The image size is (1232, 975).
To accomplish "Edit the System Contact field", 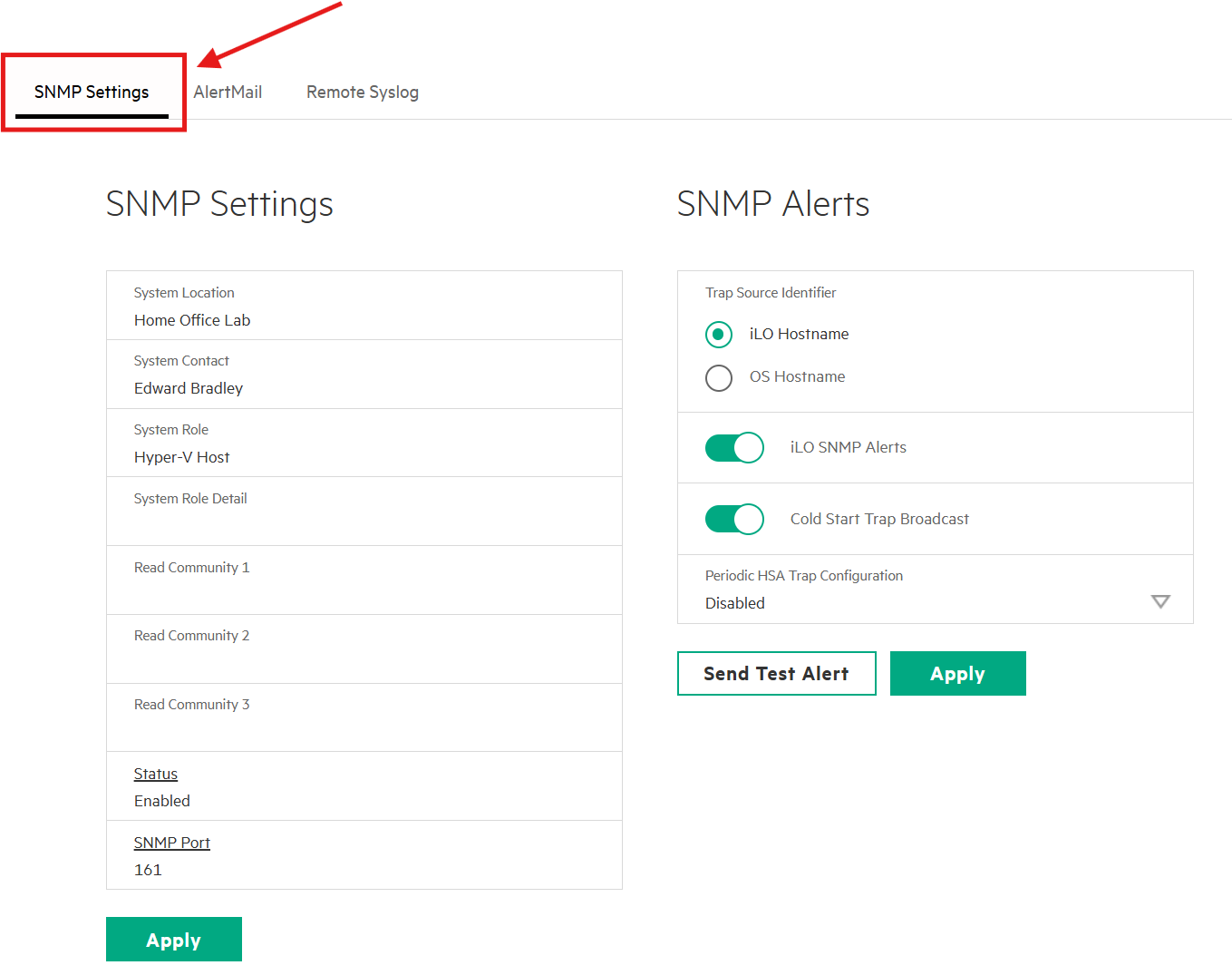I will point(363,388).
